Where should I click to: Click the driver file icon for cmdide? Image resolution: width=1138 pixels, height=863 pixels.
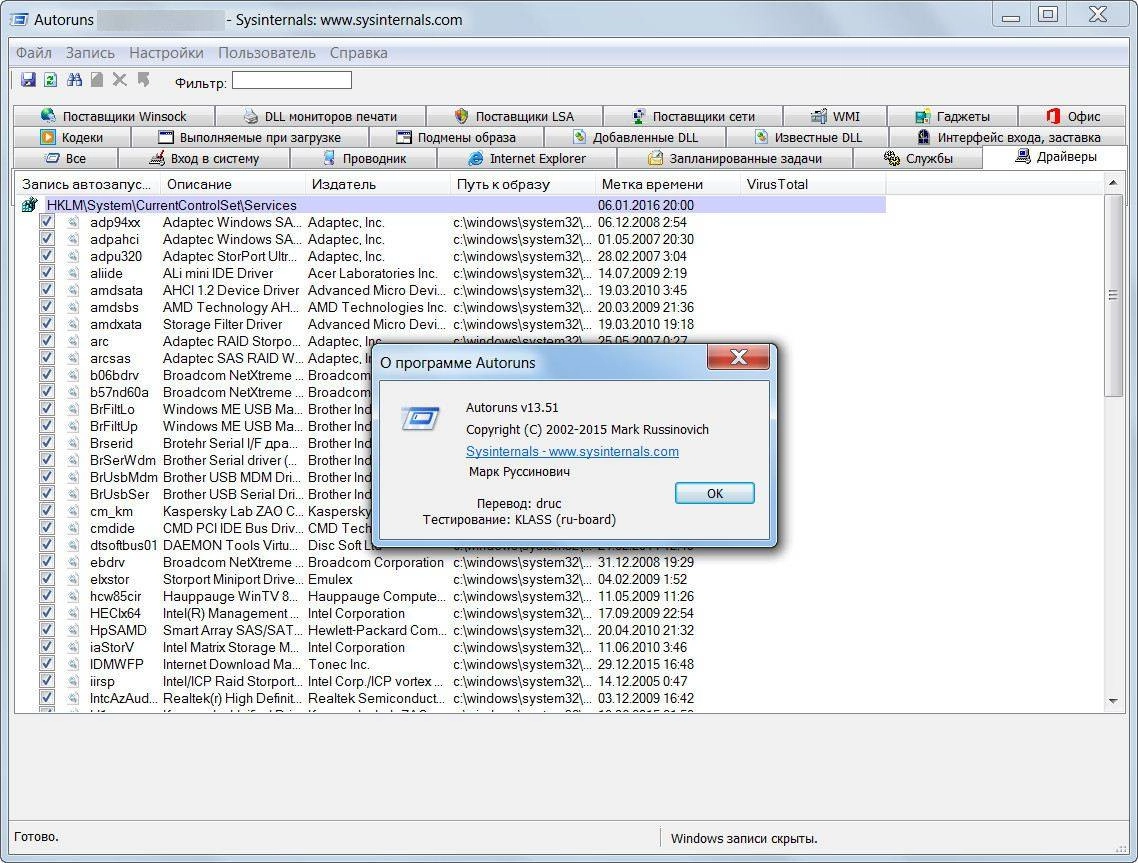tap(73, 528)
